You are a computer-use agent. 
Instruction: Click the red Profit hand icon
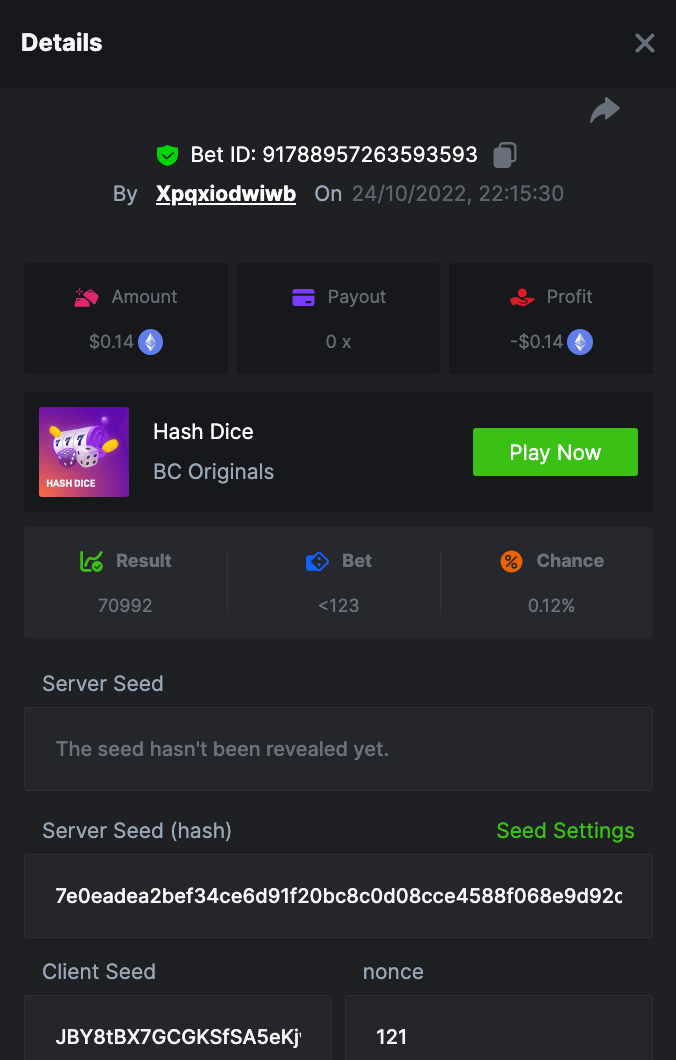[521, 297]
